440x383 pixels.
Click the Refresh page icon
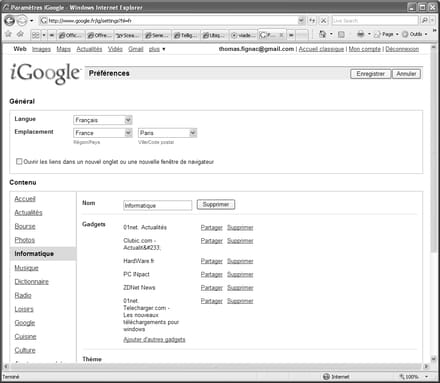coord(312,21)
